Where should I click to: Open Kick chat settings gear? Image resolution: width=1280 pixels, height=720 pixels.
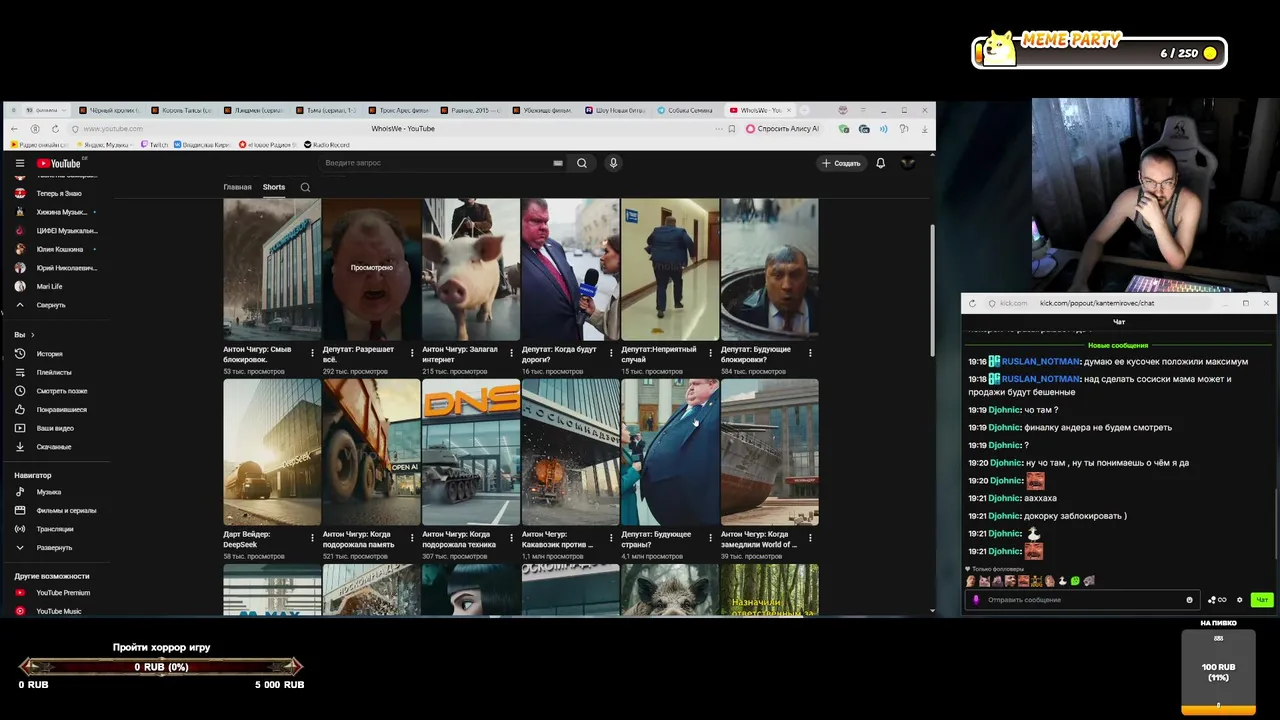click(x=1240, y=600)
